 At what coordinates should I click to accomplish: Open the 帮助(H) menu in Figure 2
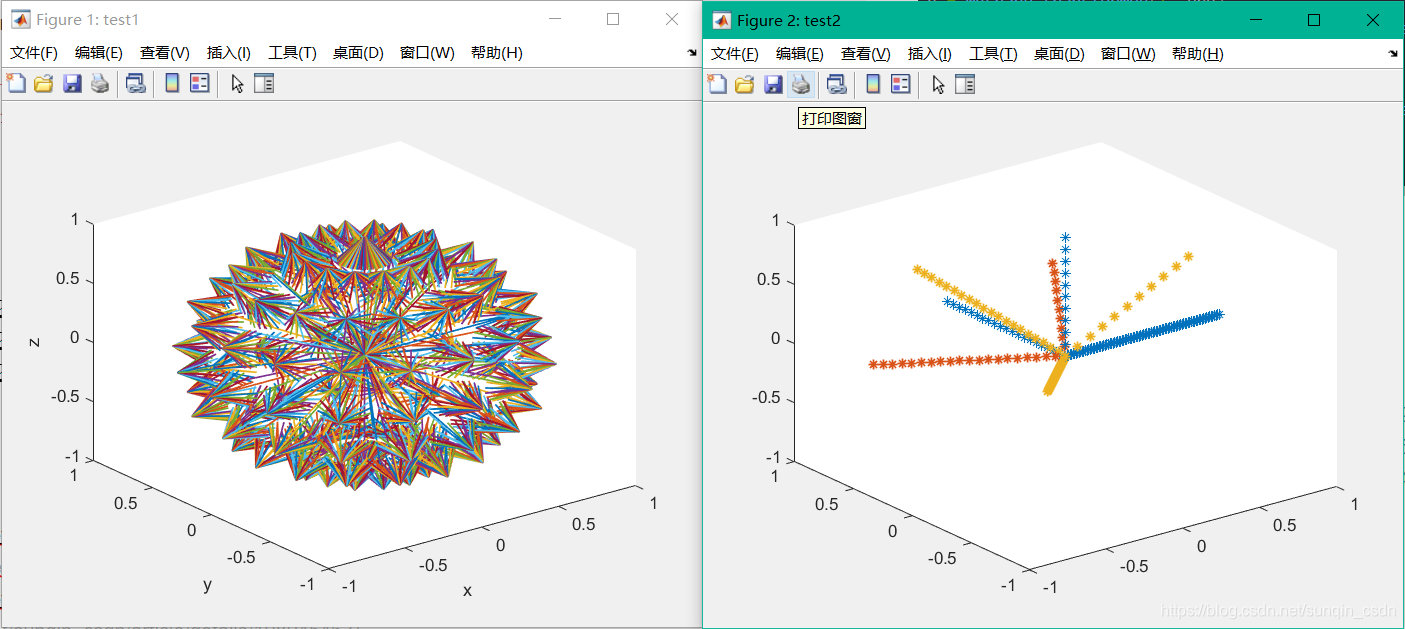(1198, 54)
